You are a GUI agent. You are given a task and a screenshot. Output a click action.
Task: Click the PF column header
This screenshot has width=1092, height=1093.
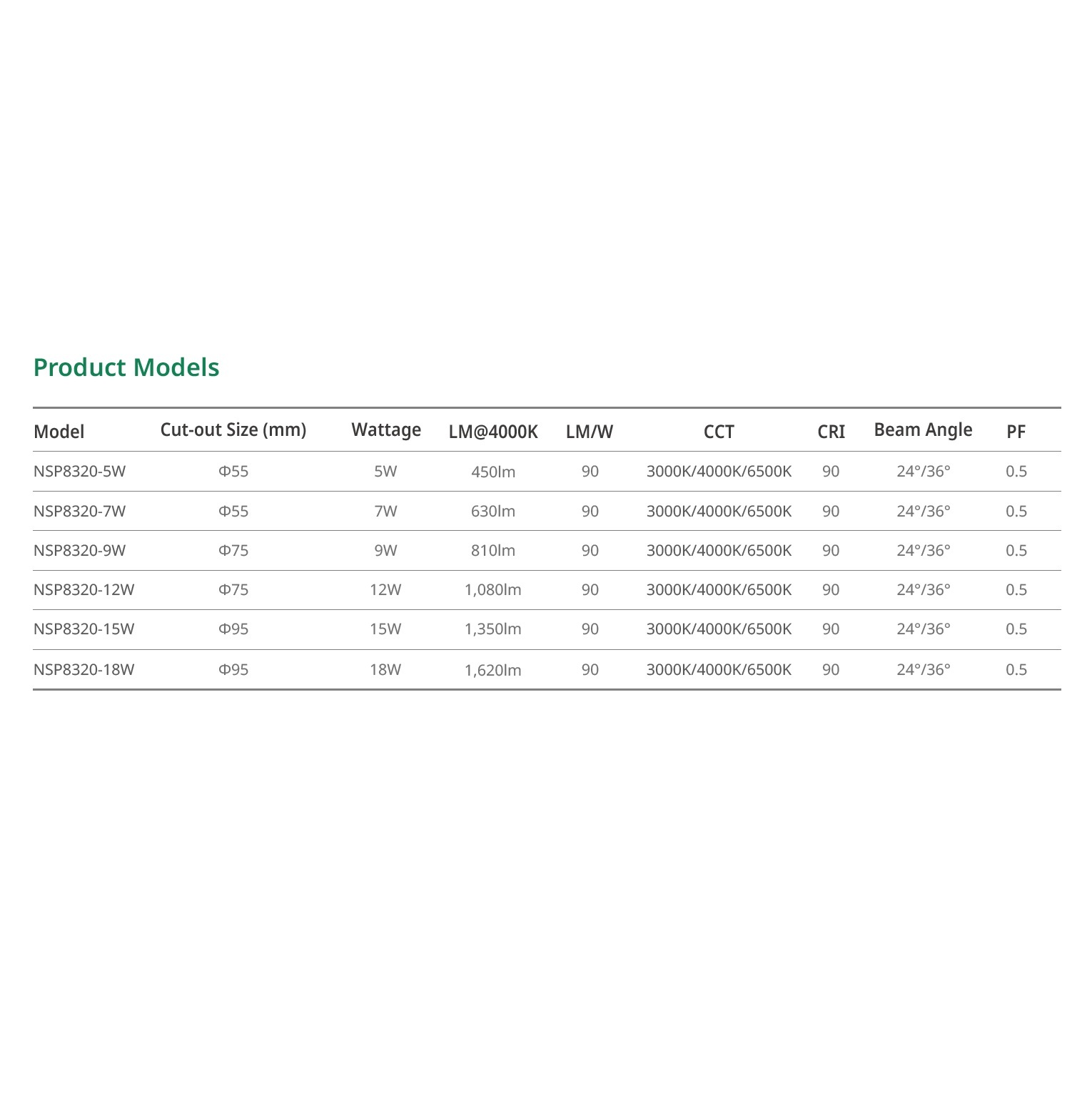pos(1016,432)
